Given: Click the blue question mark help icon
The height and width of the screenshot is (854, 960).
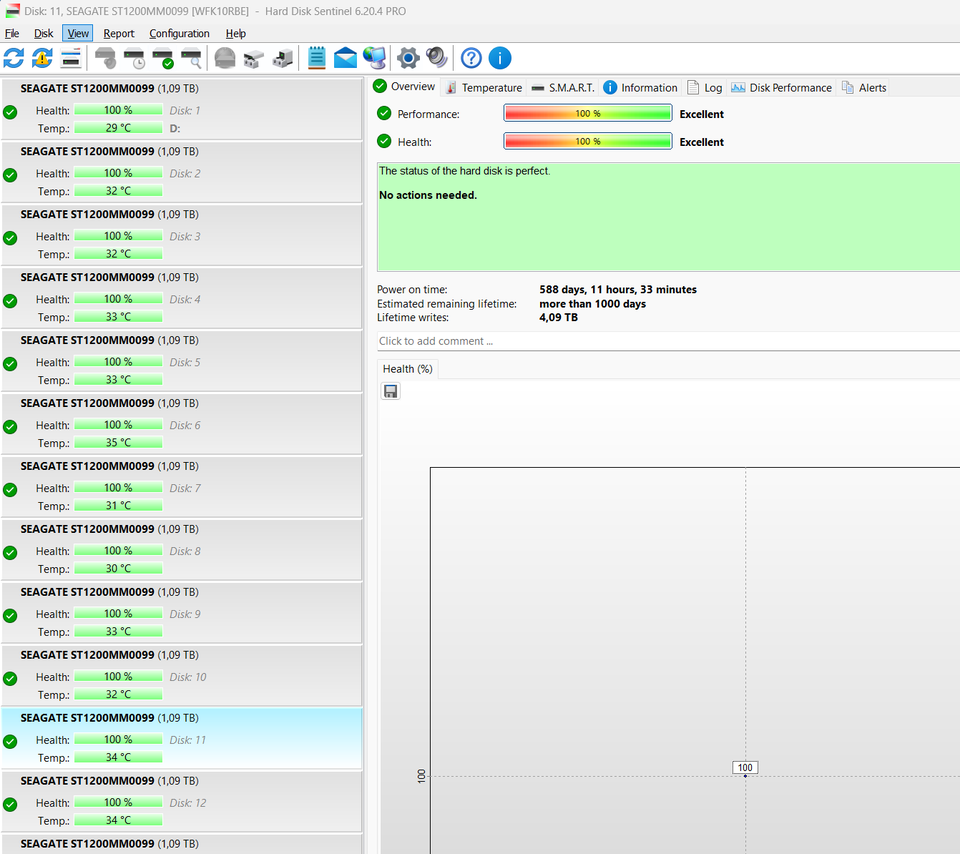Looking at the screenshot, I should pos(471,58).
